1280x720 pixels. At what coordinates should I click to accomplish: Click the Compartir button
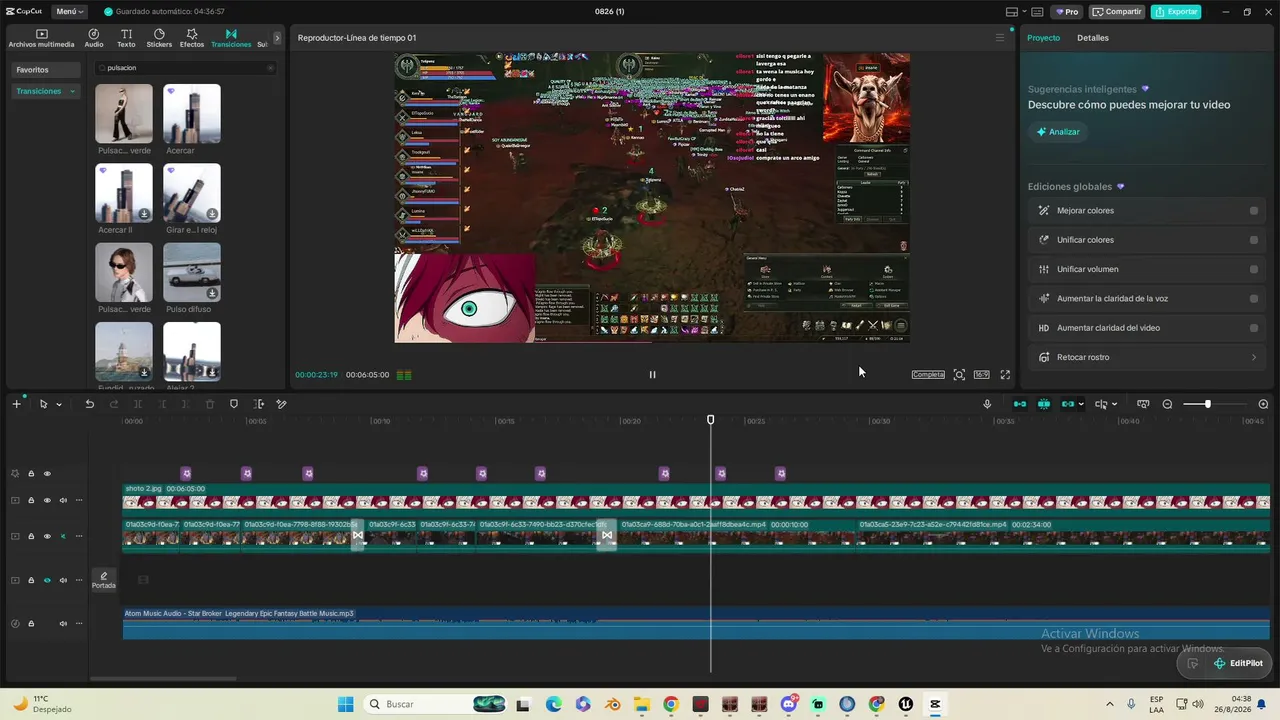(1117, 12)
